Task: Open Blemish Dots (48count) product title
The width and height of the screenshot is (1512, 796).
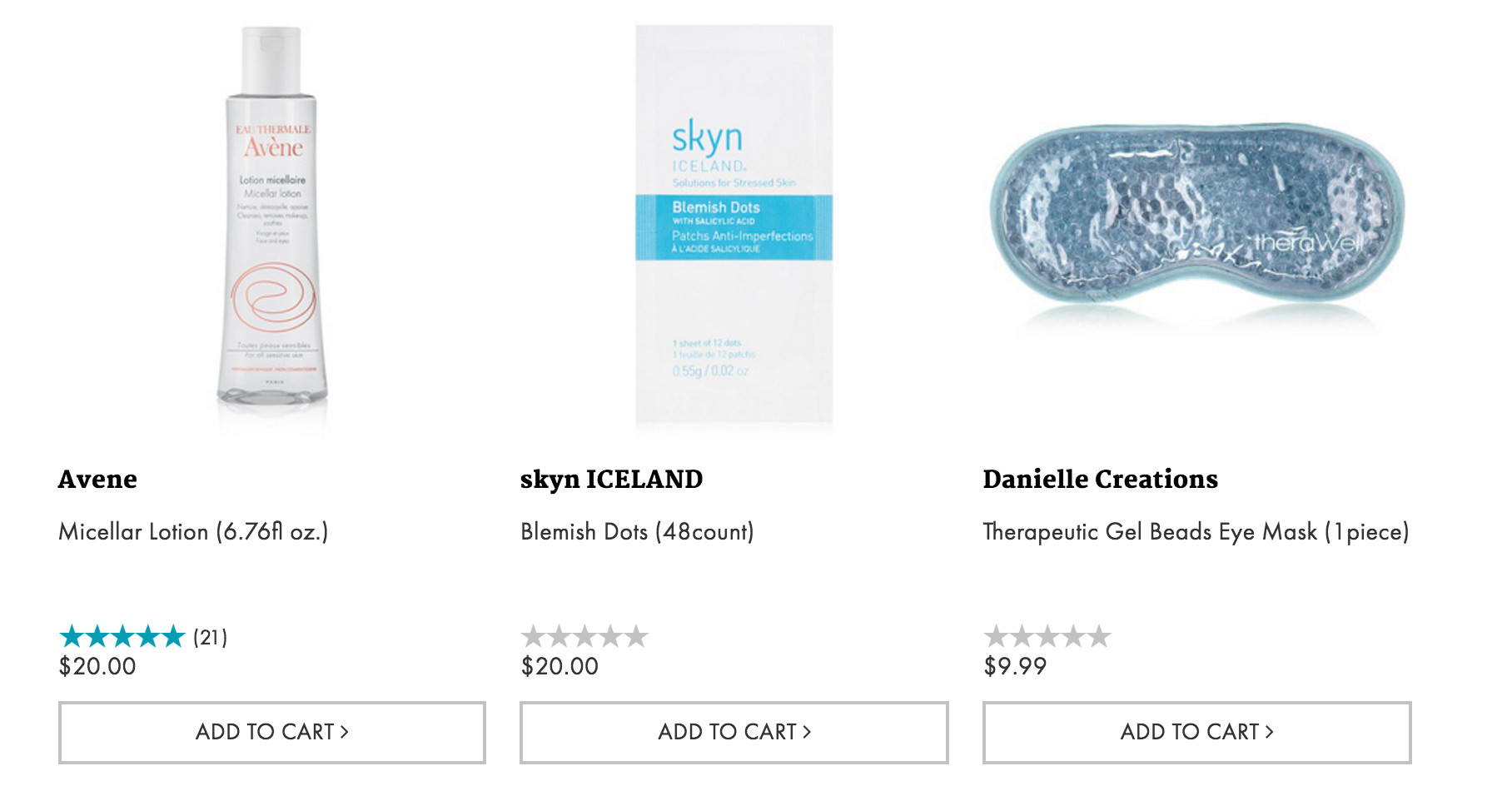Action: (637, 531)
